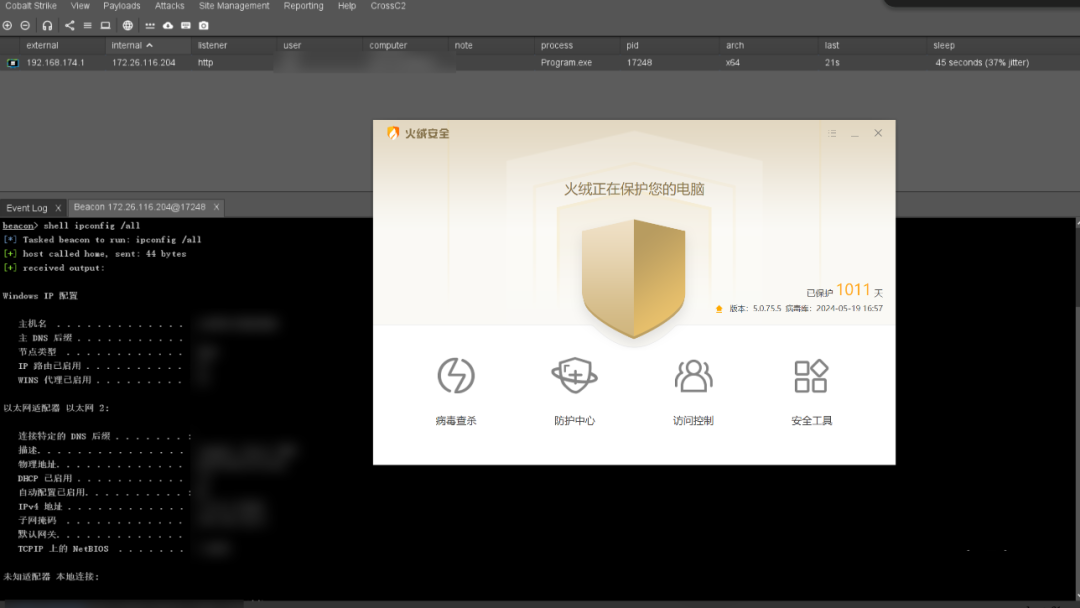This screenshot has width=1080, height=608.
Task: Click the credentials dots icon in toolbar
Action: click(149, 25)
